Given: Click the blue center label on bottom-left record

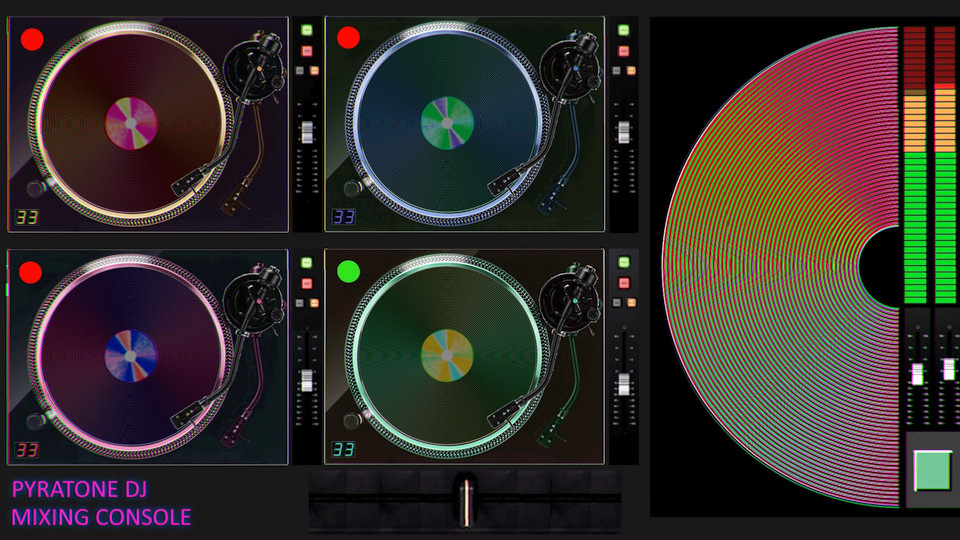Looking at the screenshot, I should (x=130, y=356).
